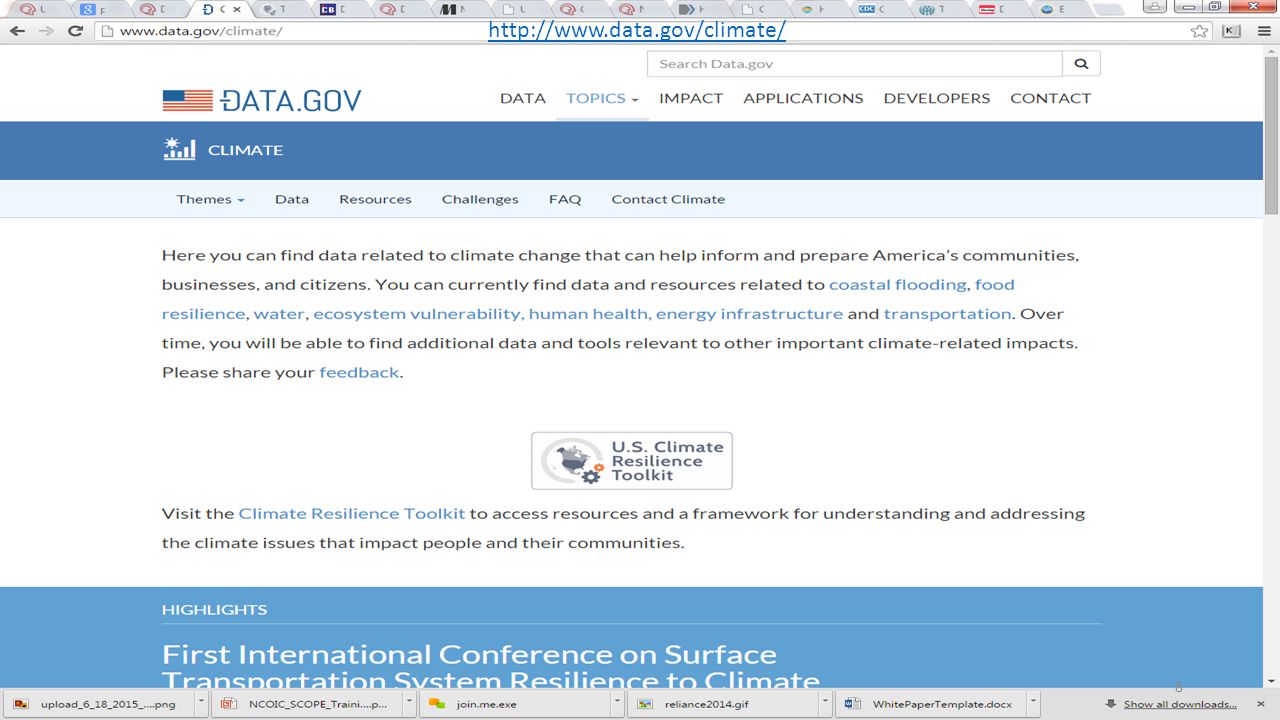
Task: Follow the coastal flooding link
Action: [898, 284]
